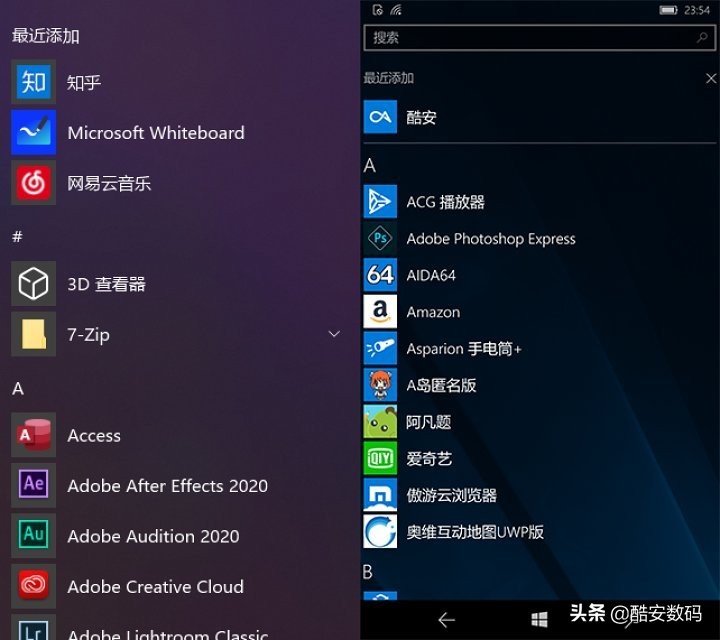The height and width of the screenshot is (640, 720).
Task: Dismiss phone 最近添加 section with X
Action: pos(711,79)
